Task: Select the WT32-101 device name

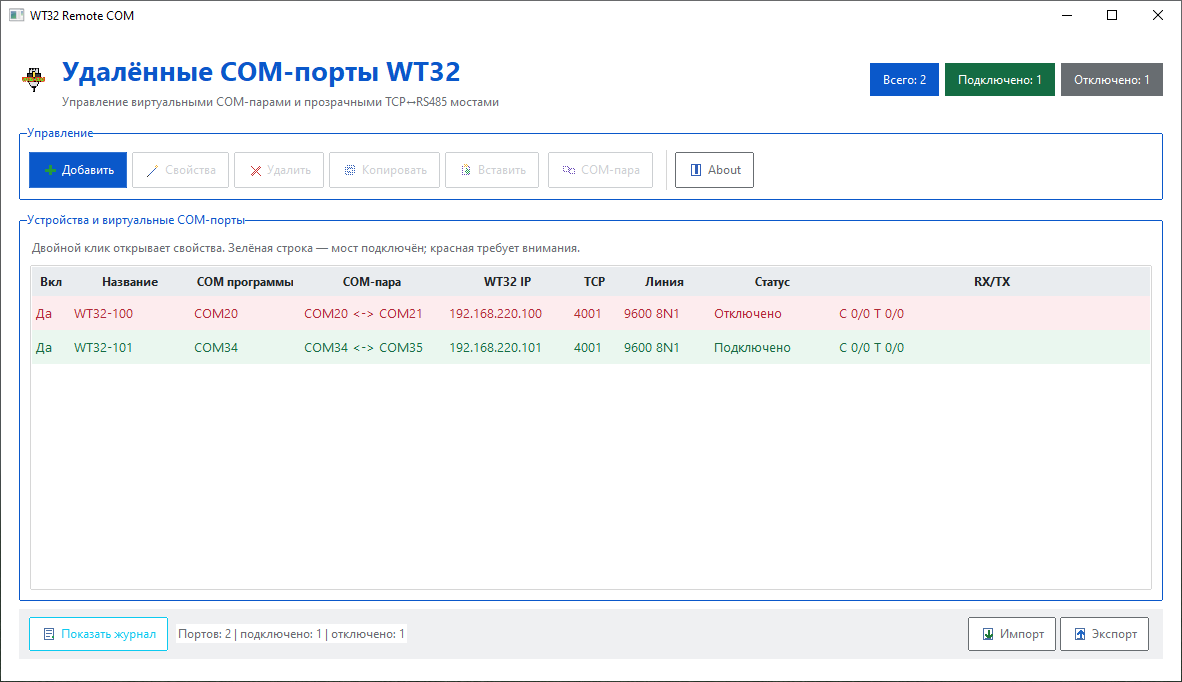Action: tap(103, 347)
